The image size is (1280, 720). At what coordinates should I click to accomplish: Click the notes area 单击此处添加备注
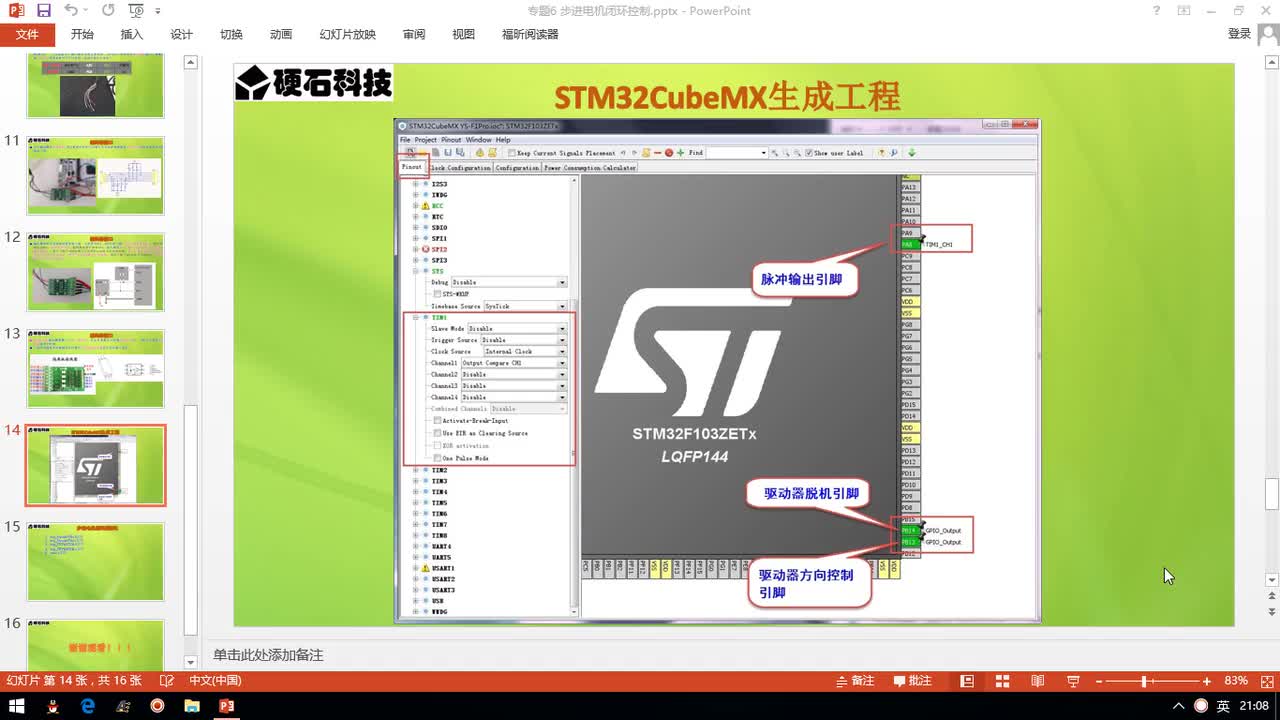[x=268, y=655]
